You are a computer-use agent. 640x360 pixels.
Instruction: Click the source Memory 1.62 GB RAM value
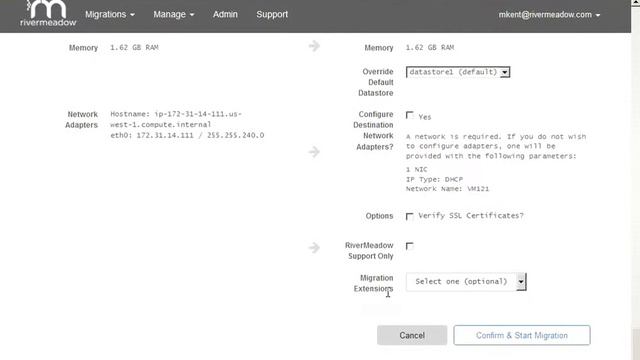click(134, 47)
